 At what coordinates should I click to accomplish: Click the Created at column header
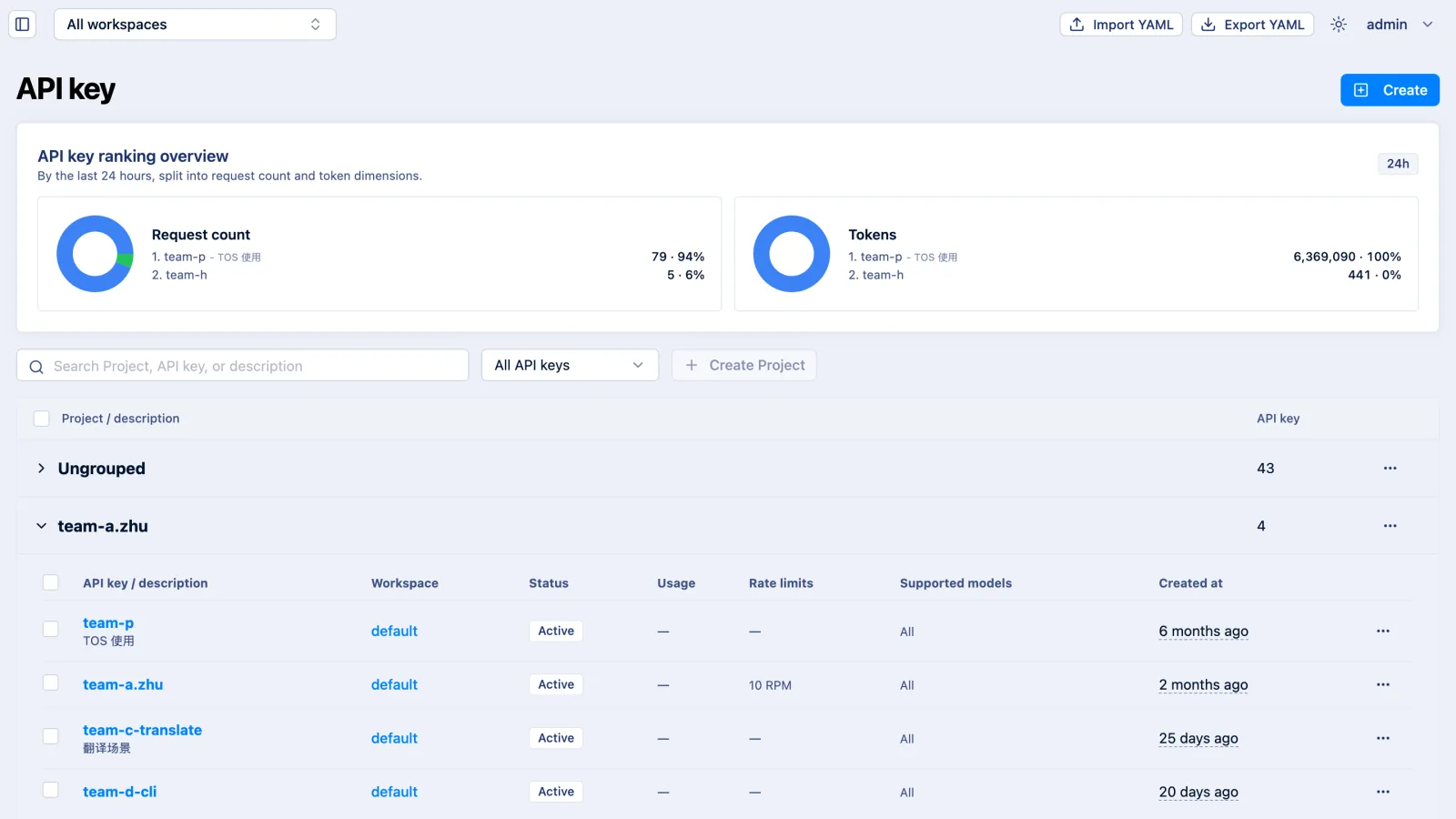pos(1190,583)
